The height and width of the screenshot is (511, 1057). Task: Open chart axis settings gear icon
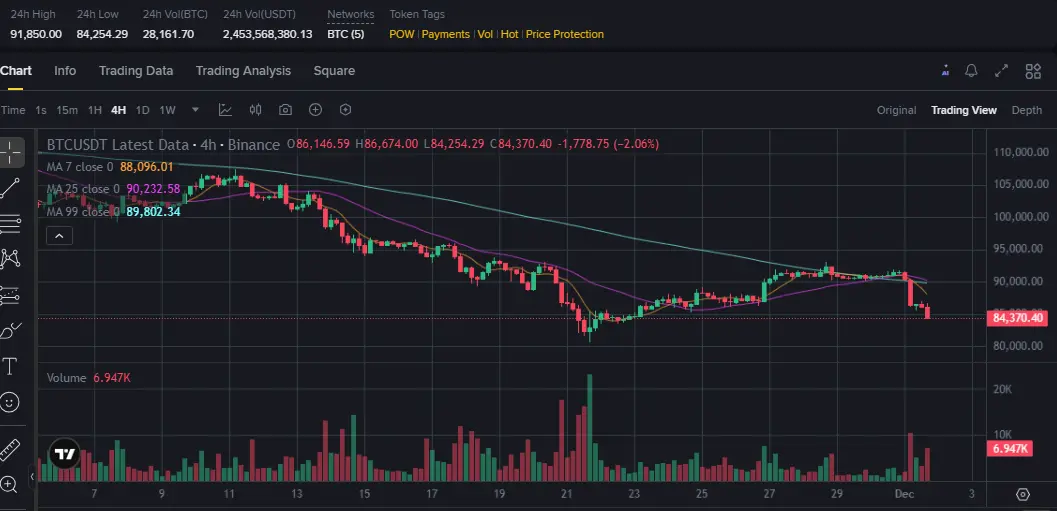coord(1023,494)
